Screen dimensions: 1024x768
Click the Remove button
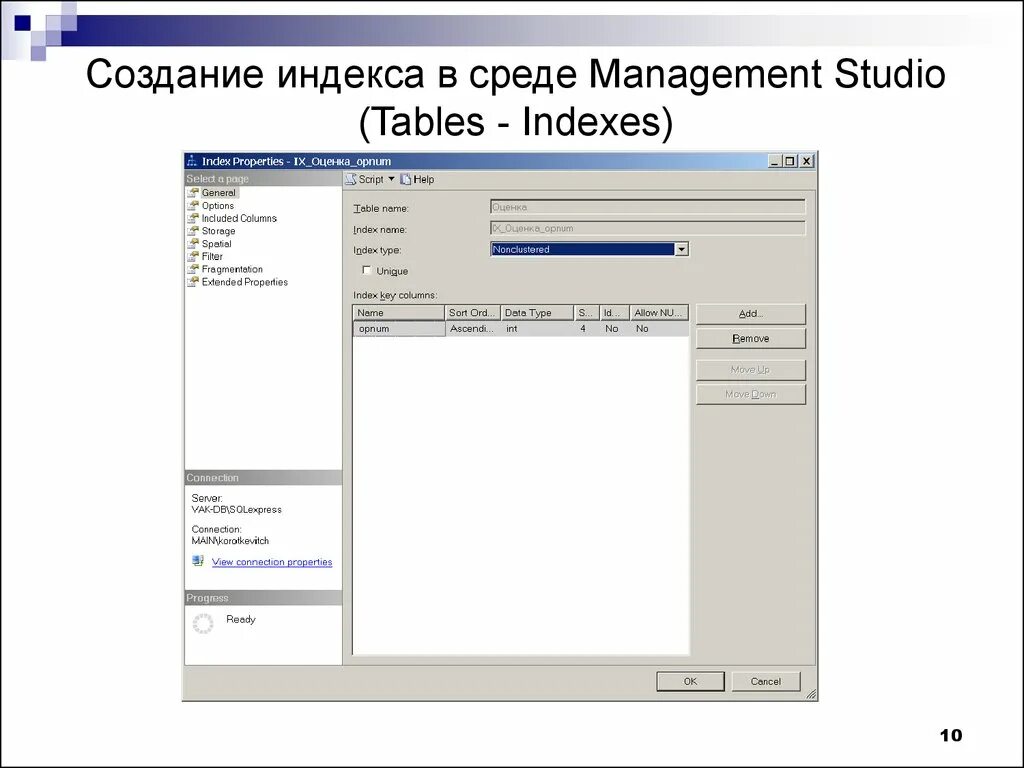click(x=751, y=338)
